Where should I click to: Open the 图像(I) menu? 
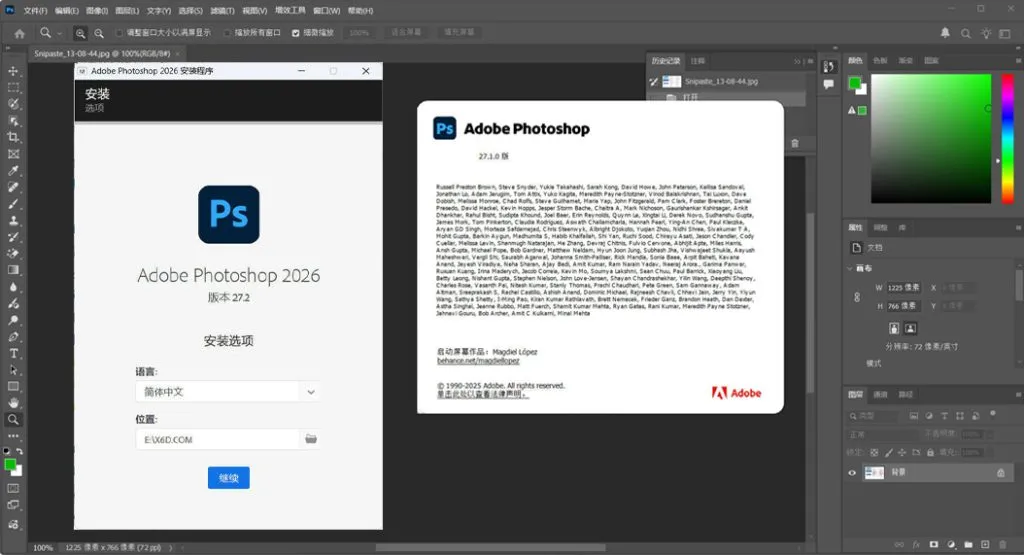pyautogui.click(x=97, y=10)
